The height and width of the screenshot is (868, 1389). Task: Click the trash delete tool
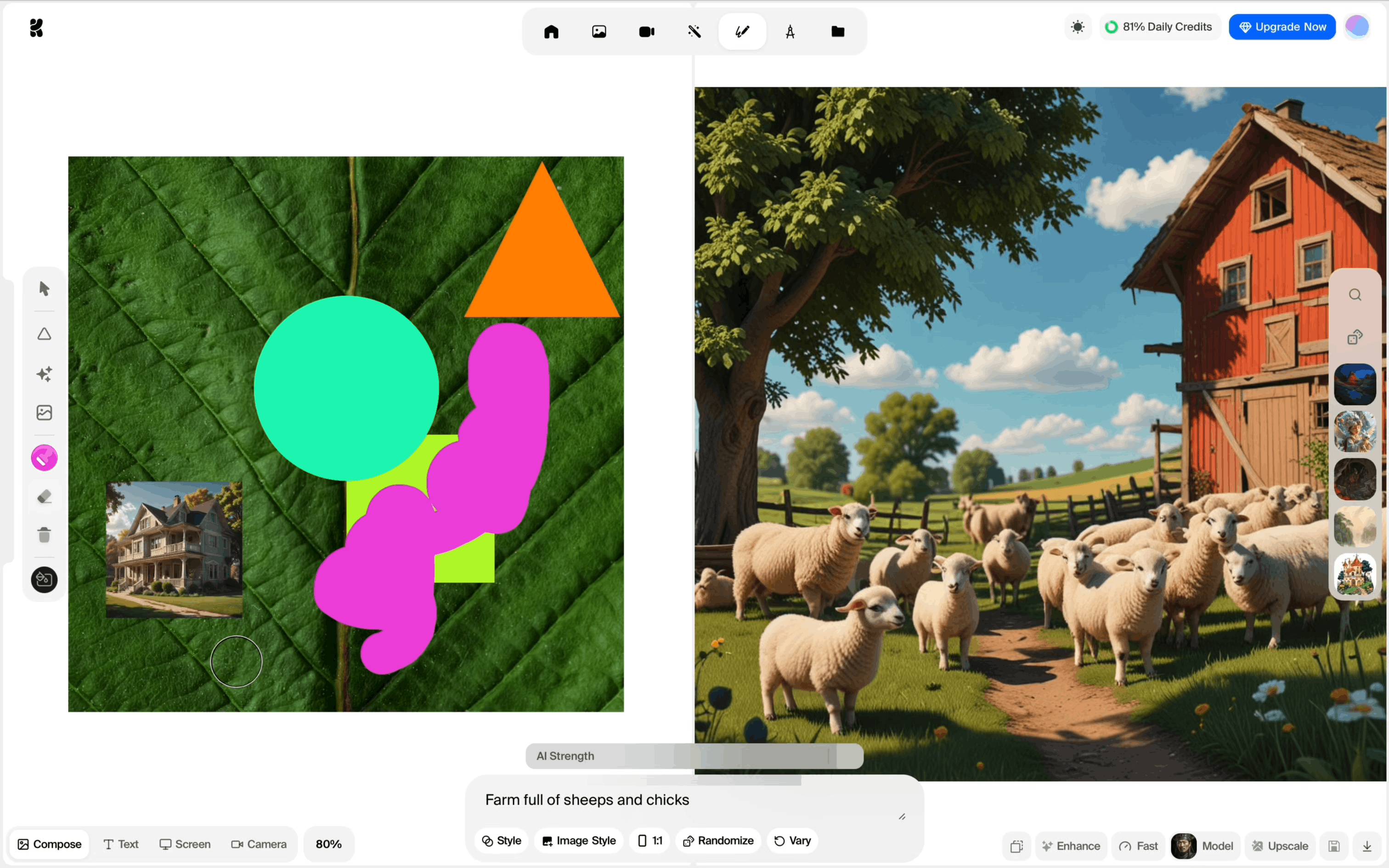(x=44, y=535)
